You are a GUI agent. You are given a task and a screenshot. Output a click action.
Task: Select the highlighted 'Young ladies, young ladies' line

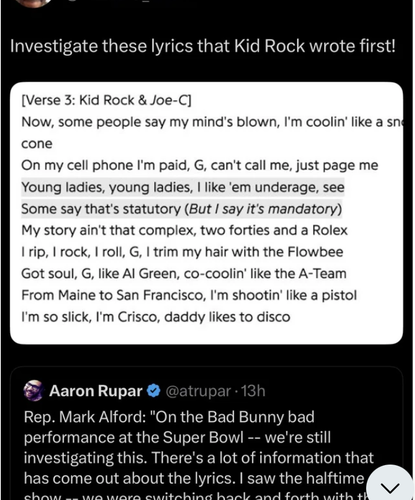pyautogui.click(x=183, y=187)
